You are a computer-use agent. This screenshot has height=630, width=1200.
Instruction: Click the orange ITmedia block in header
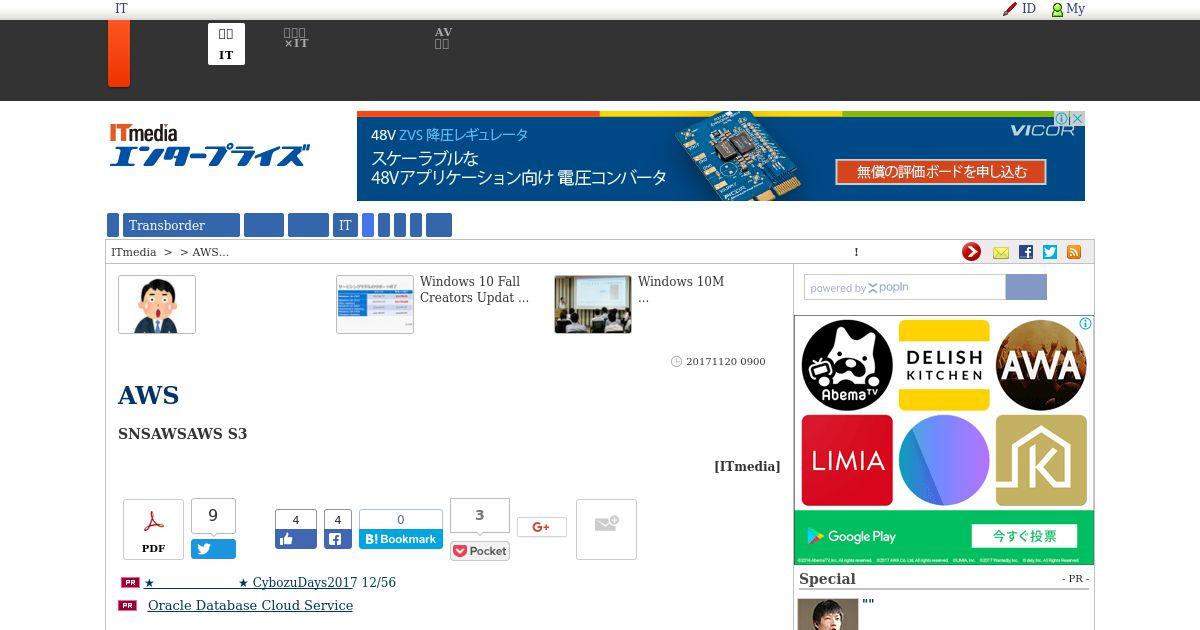119,53
